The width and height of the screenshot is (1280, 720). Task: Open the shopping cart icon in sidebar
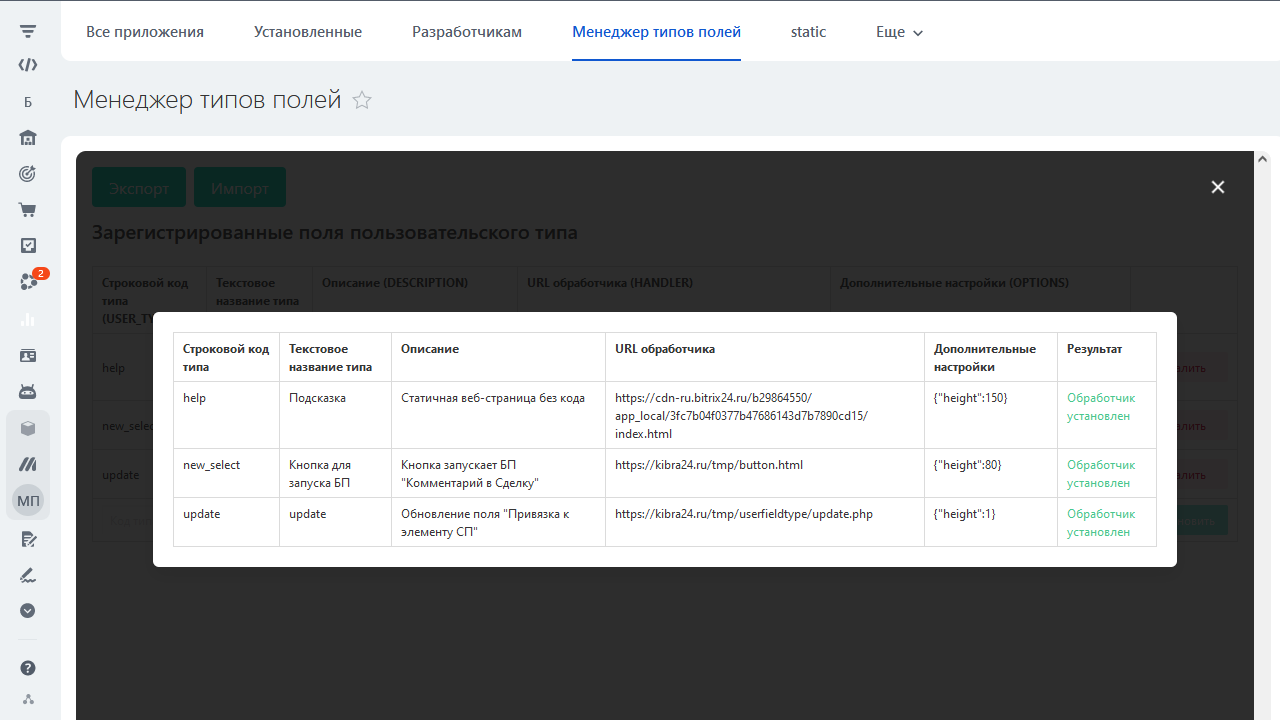[28, 210]
